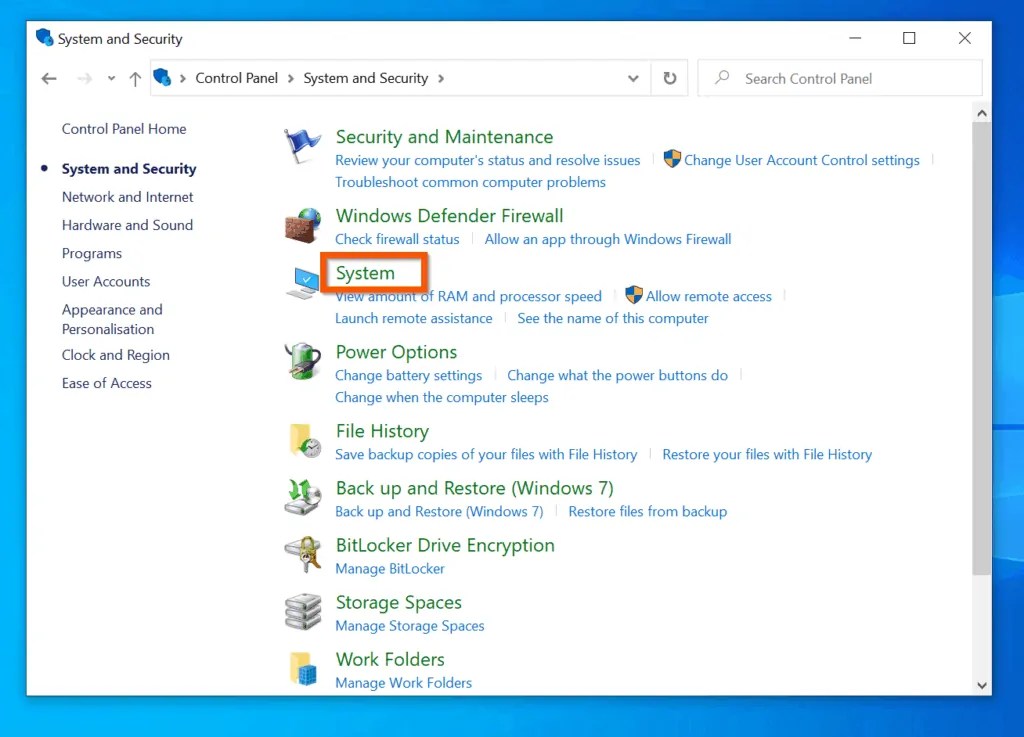Open the recent locations chevron near Back button
Viewport: 1024px width, 737px height.
pos(110,78)
